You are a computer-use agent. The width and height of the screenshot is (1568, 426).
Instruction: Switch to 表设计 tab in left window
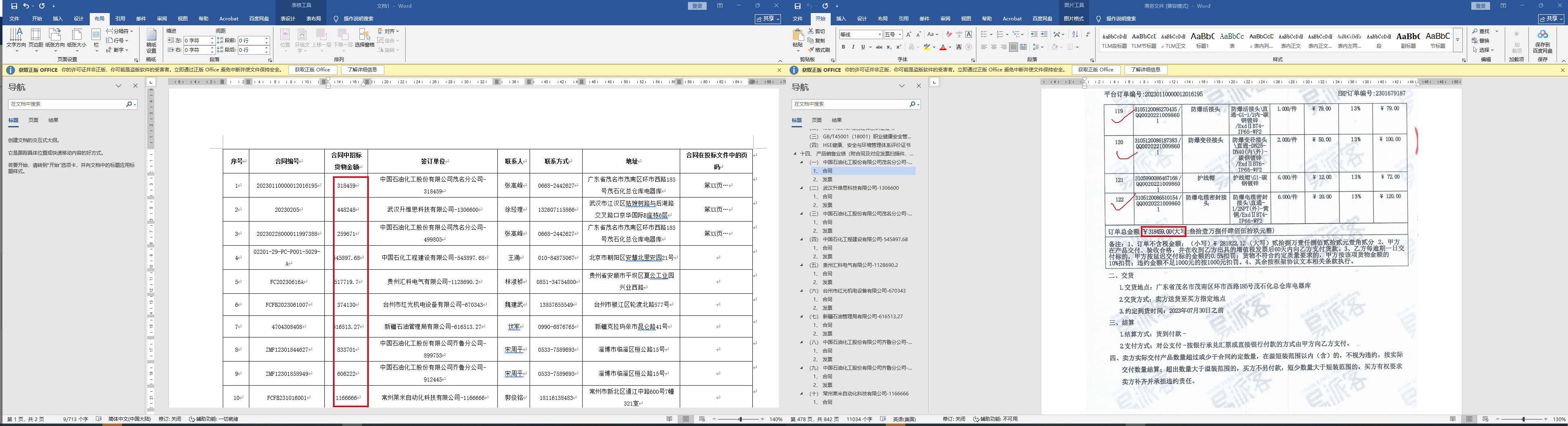pyautogui.click(x=287, y=19)
